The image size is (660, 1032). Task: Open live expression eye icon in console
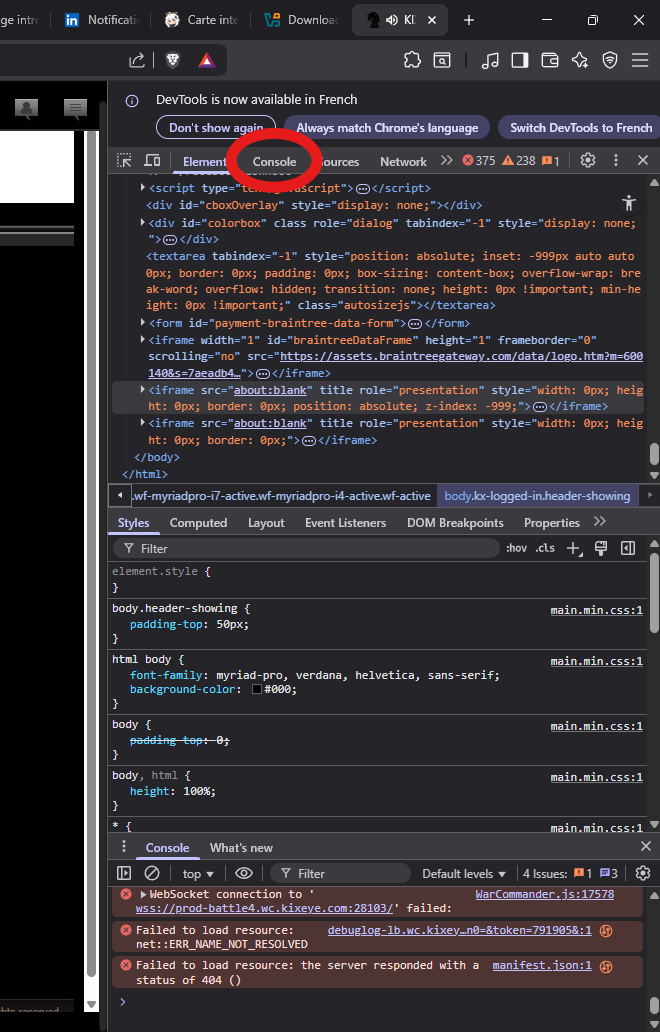click(x=244, y=873)
